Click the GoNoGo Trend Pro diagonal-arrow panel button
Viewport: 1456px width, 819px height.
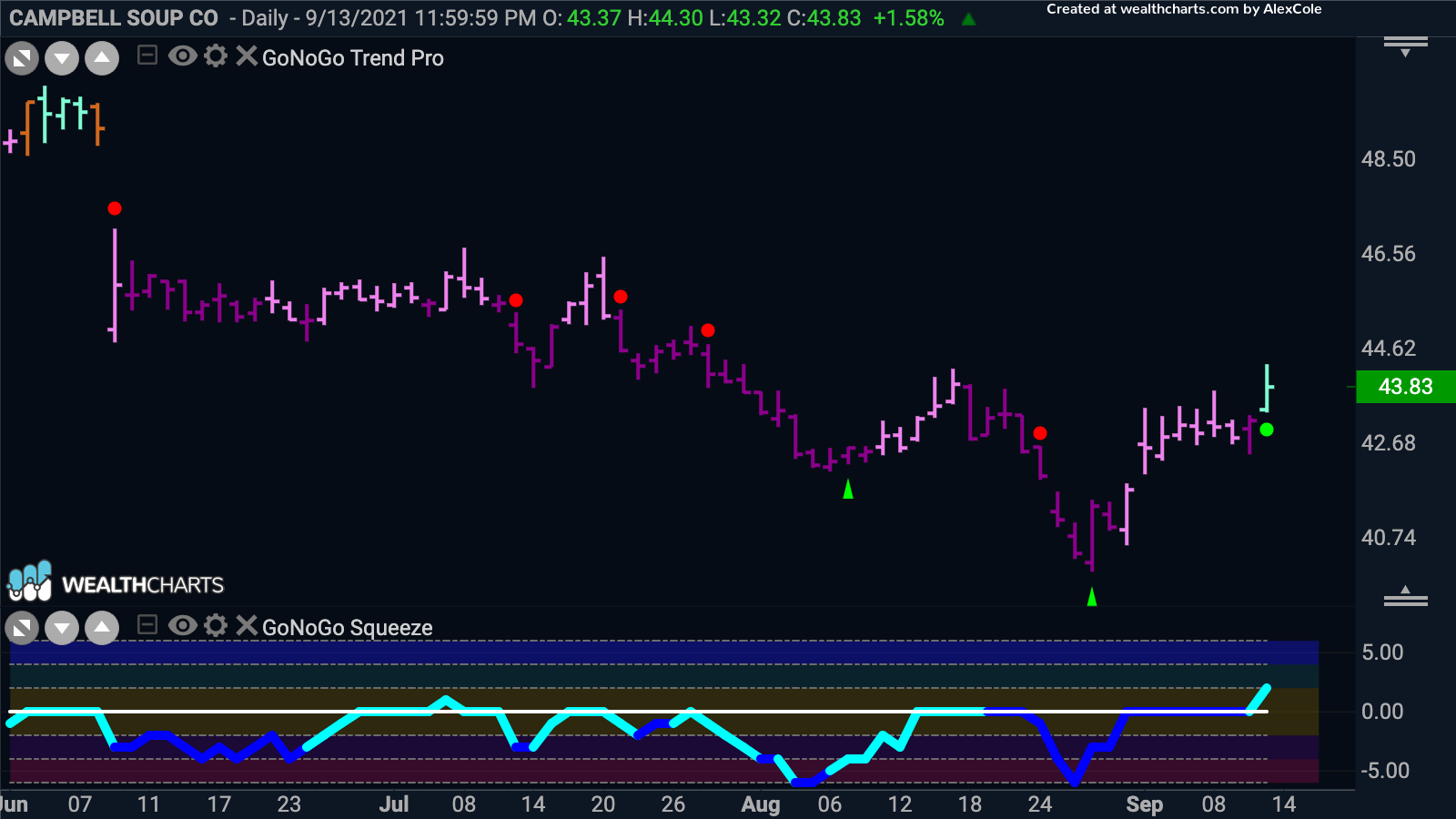22,59
